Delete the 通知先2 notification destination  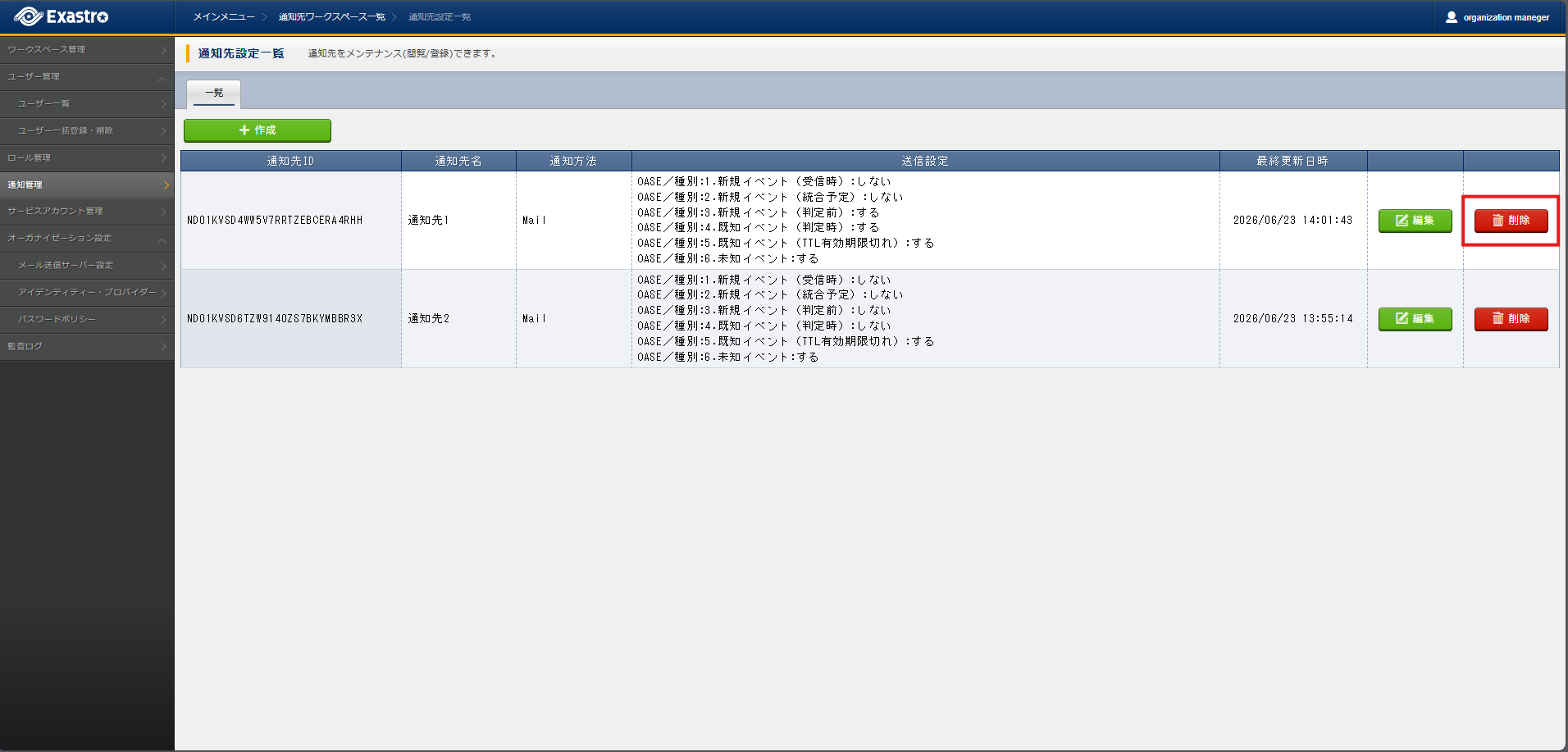click(x=1511, y=319)
